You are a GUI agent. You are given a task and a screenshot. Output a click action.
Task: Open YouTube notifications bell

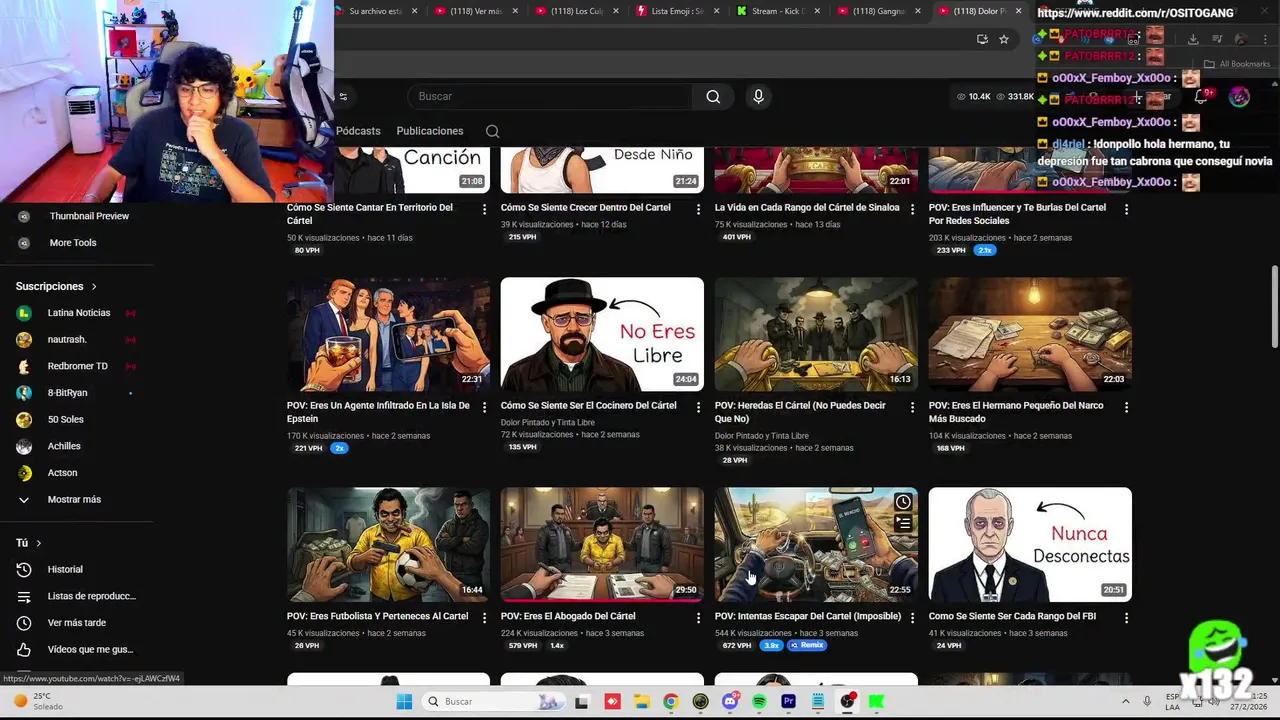(x=1201, y=97)
